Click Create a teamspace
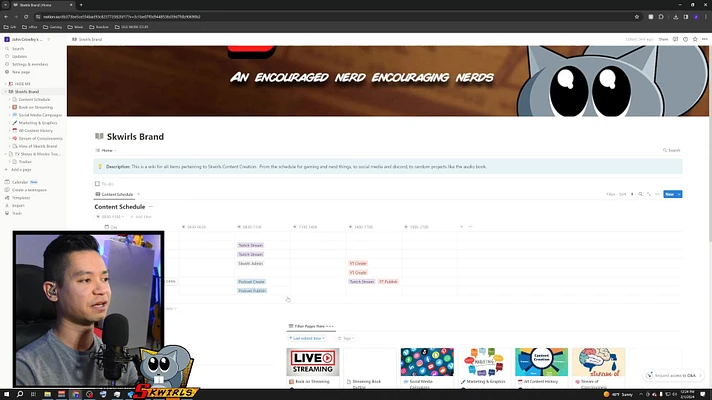This screenshot has width=712, height=400. tap(29, 190)
